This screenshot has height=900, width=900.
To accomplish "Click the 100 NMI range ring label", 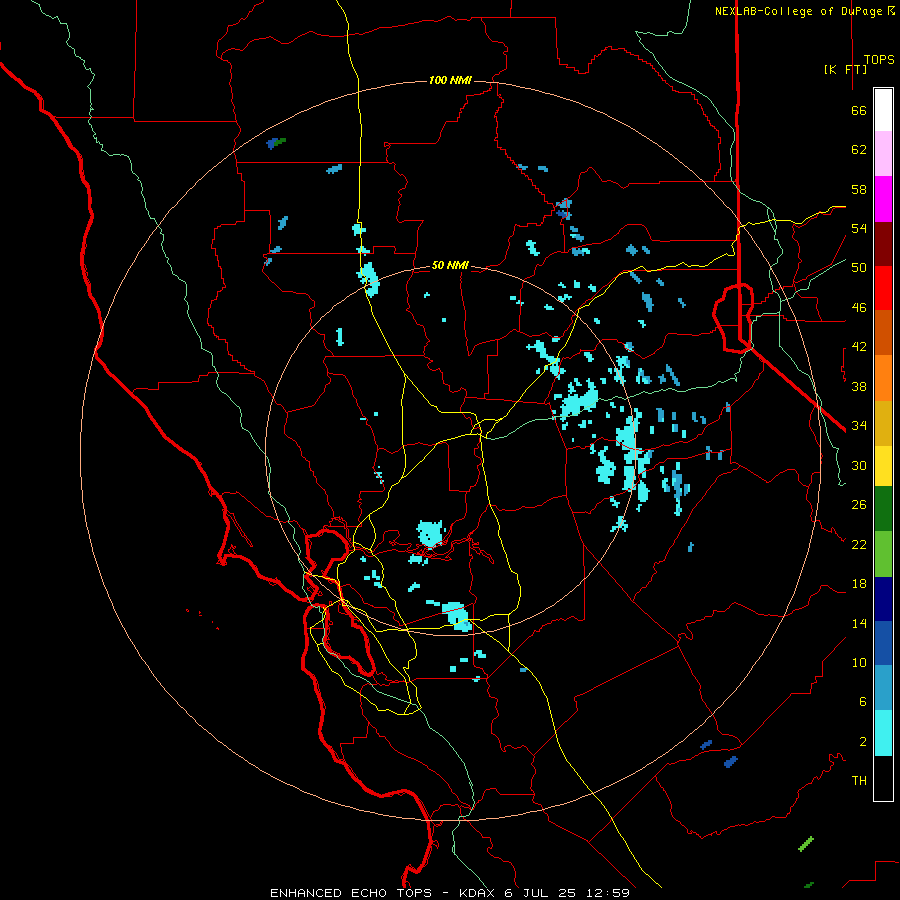I will click(450, 80).
